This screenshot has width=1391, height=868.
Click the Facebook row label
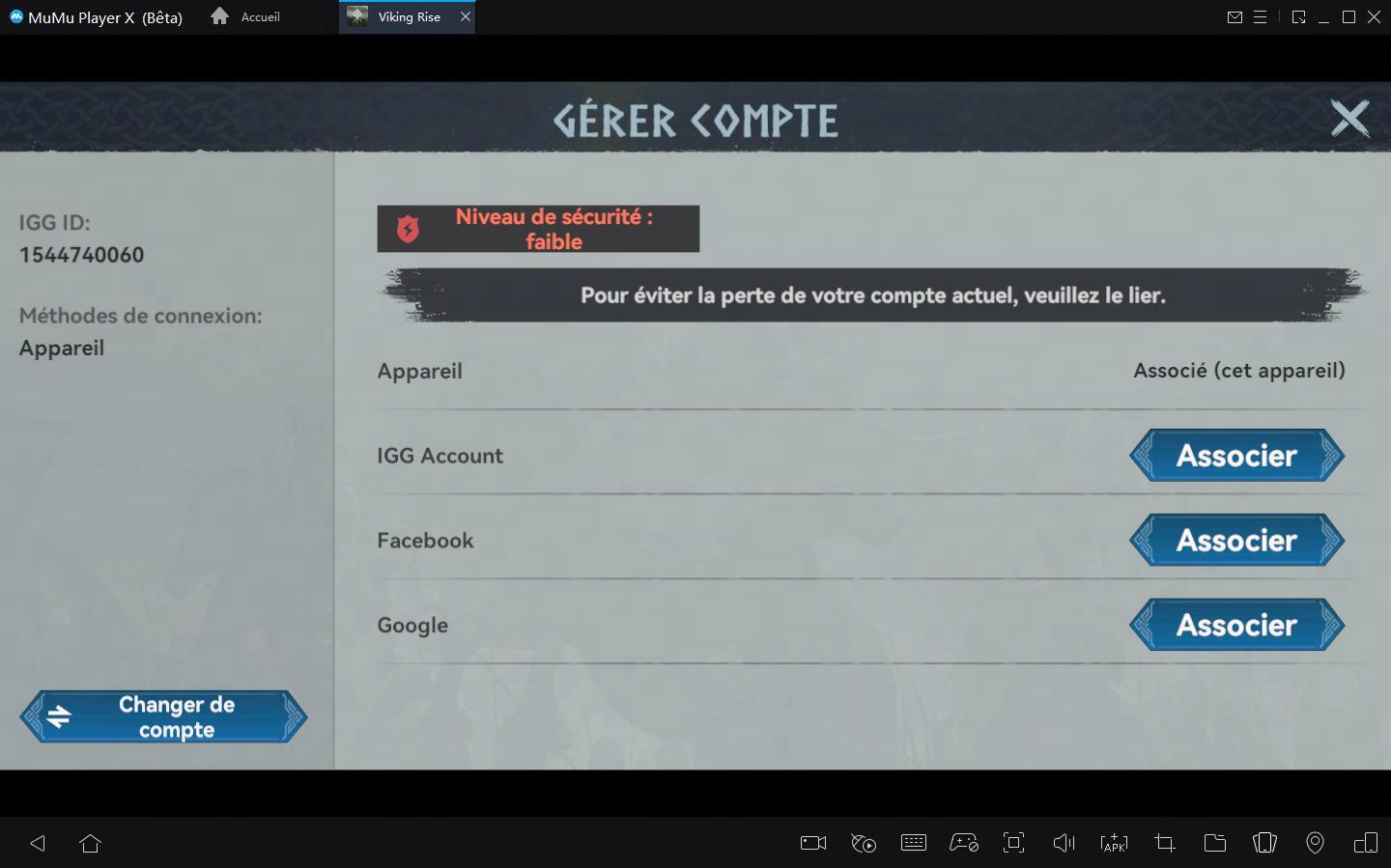[x=425, y=541]
